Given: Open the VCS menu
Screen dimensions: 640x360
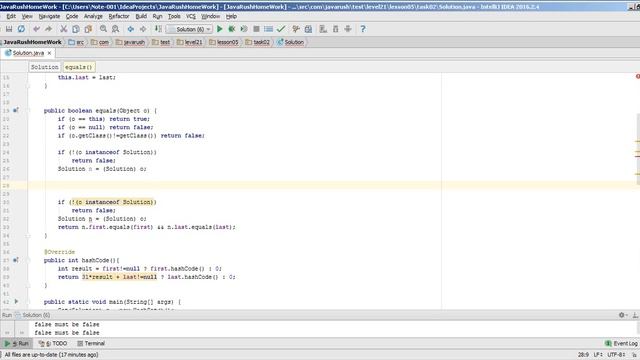Looking at the screenshot, I should pos(191,16).
